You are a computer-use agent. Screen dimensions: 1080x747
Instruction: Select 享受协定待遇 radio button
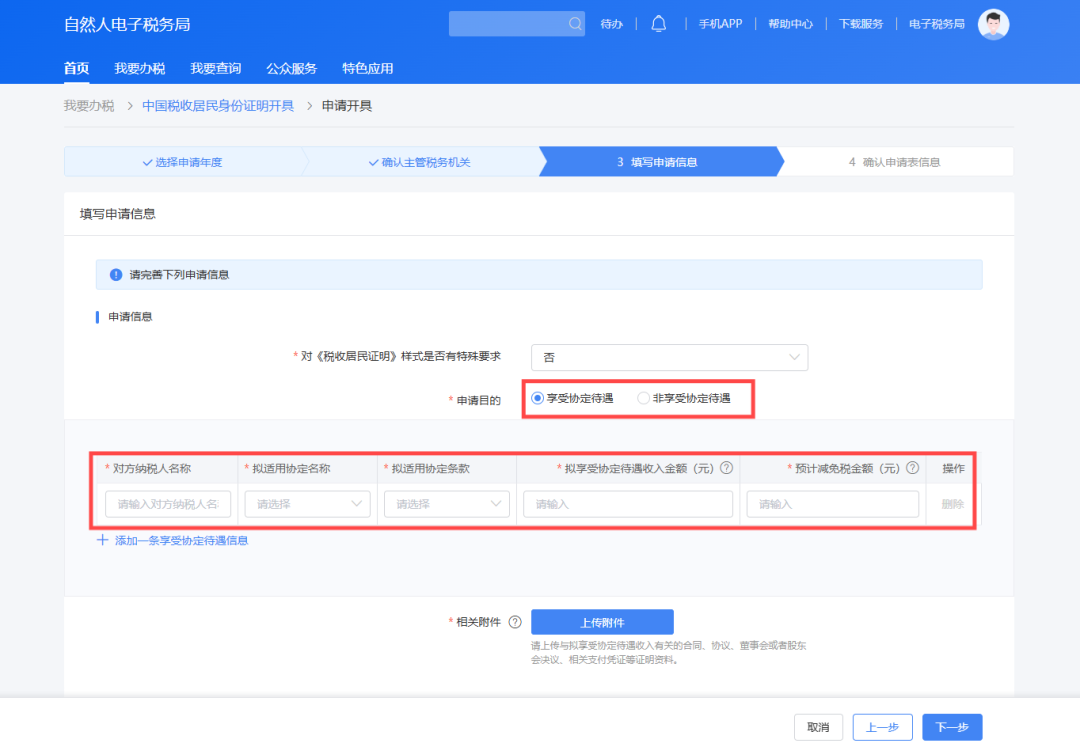click(x=538, y=398)
